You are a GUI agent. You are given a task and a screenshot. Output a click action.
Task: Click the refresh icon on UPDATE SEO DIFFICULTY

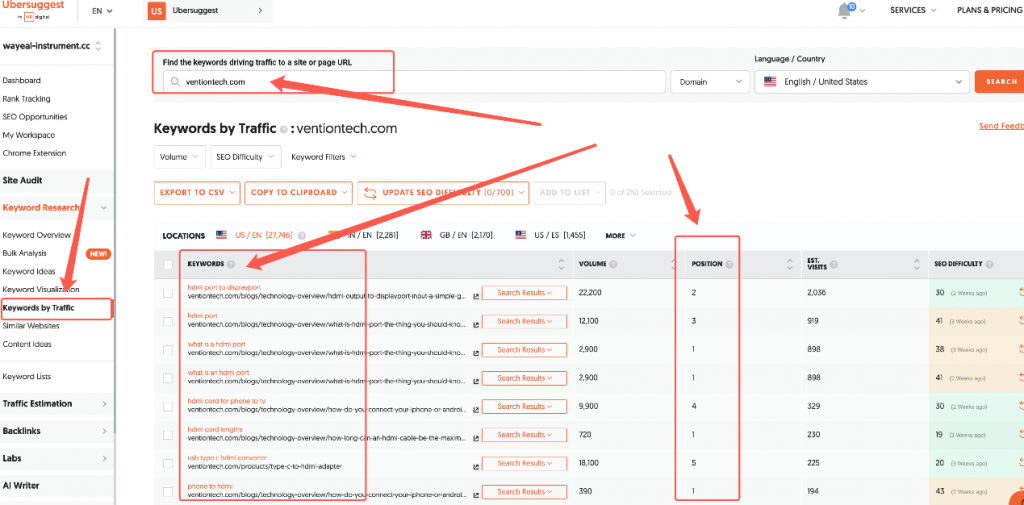tap(370, 193)
